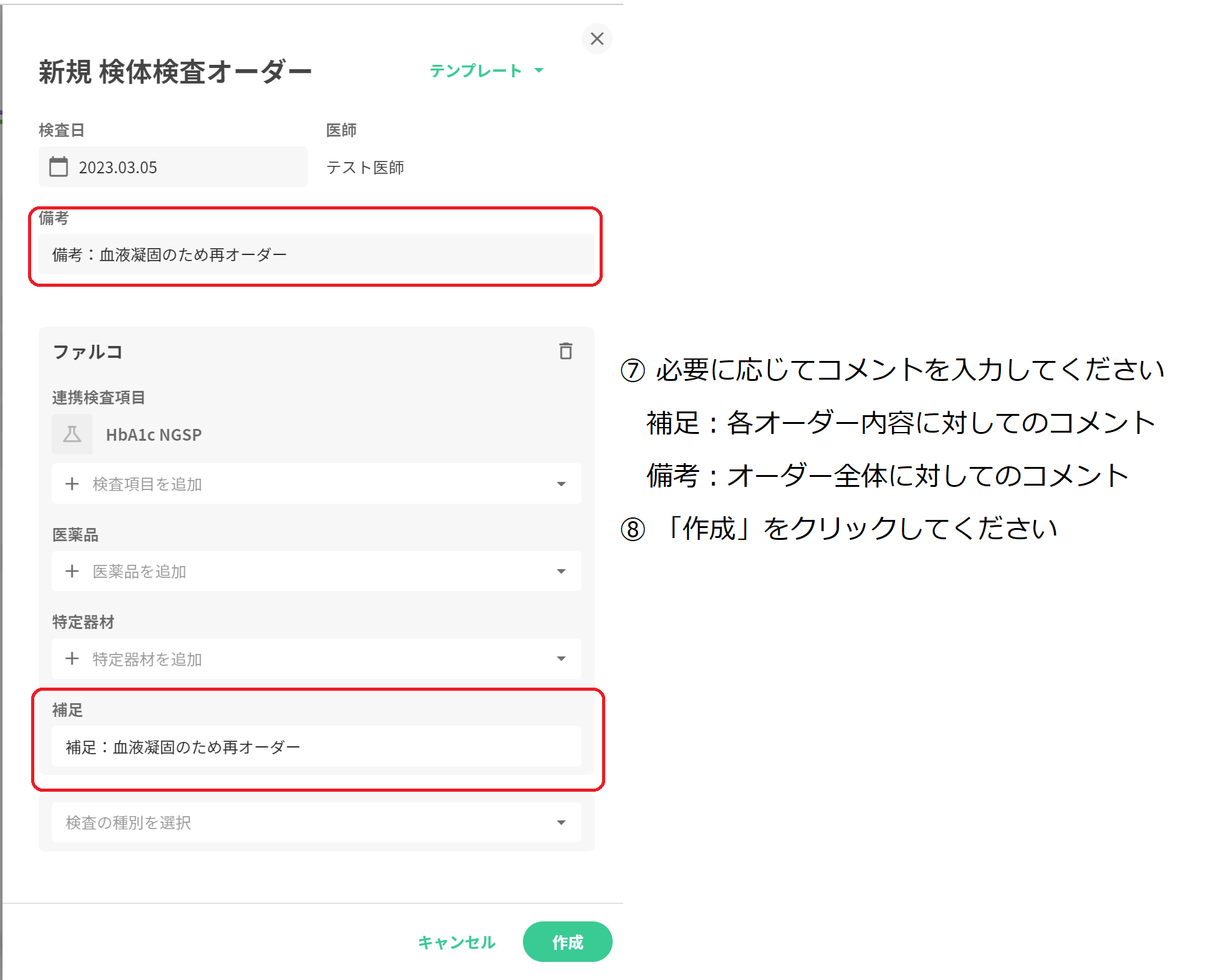This screenshot has width=1226, height=980.
Task: Open the テンプレート dropdown menu
Action: click(x=486, y=70)
